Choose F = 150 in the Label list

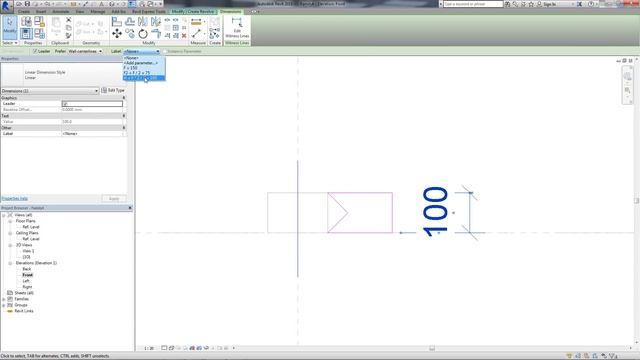point(144,68)
